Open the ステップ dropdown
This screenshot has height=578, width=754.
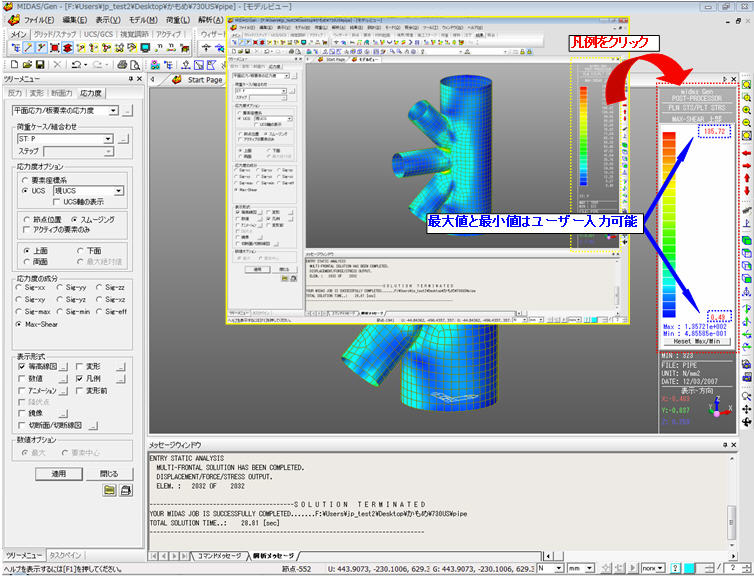109,151
